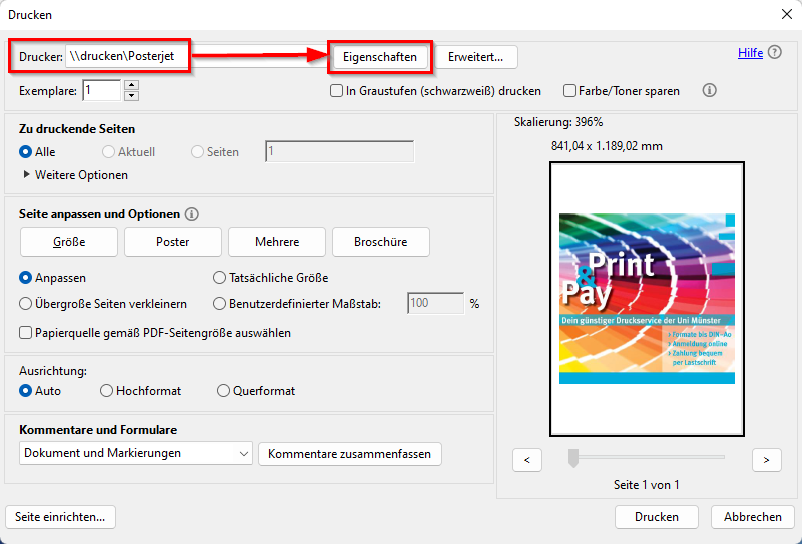Select Tatsächliche Größe radio option
Viewport: 802px width, 544px height.
220,278
